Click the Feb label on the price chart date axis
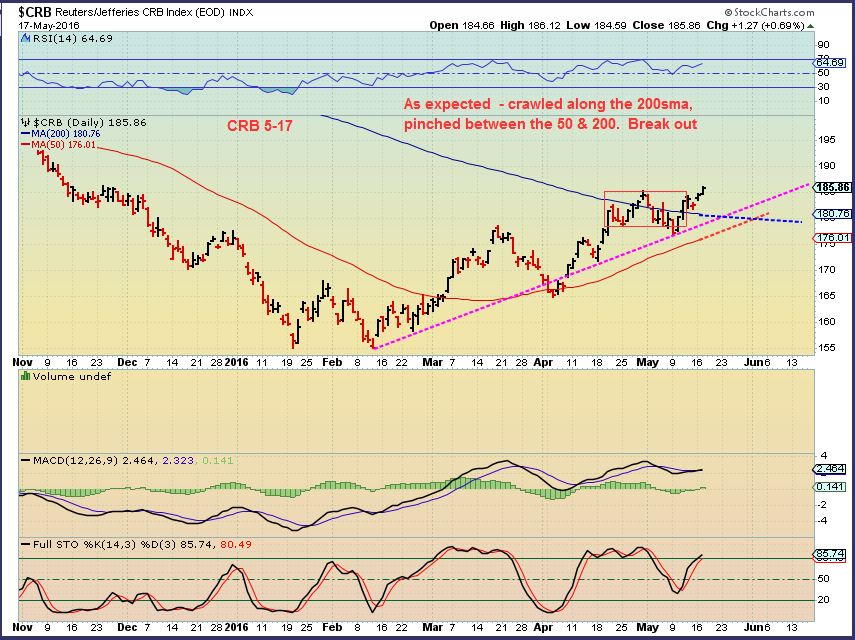This screenshot has height=640, width=855. [x=332, y=363]
